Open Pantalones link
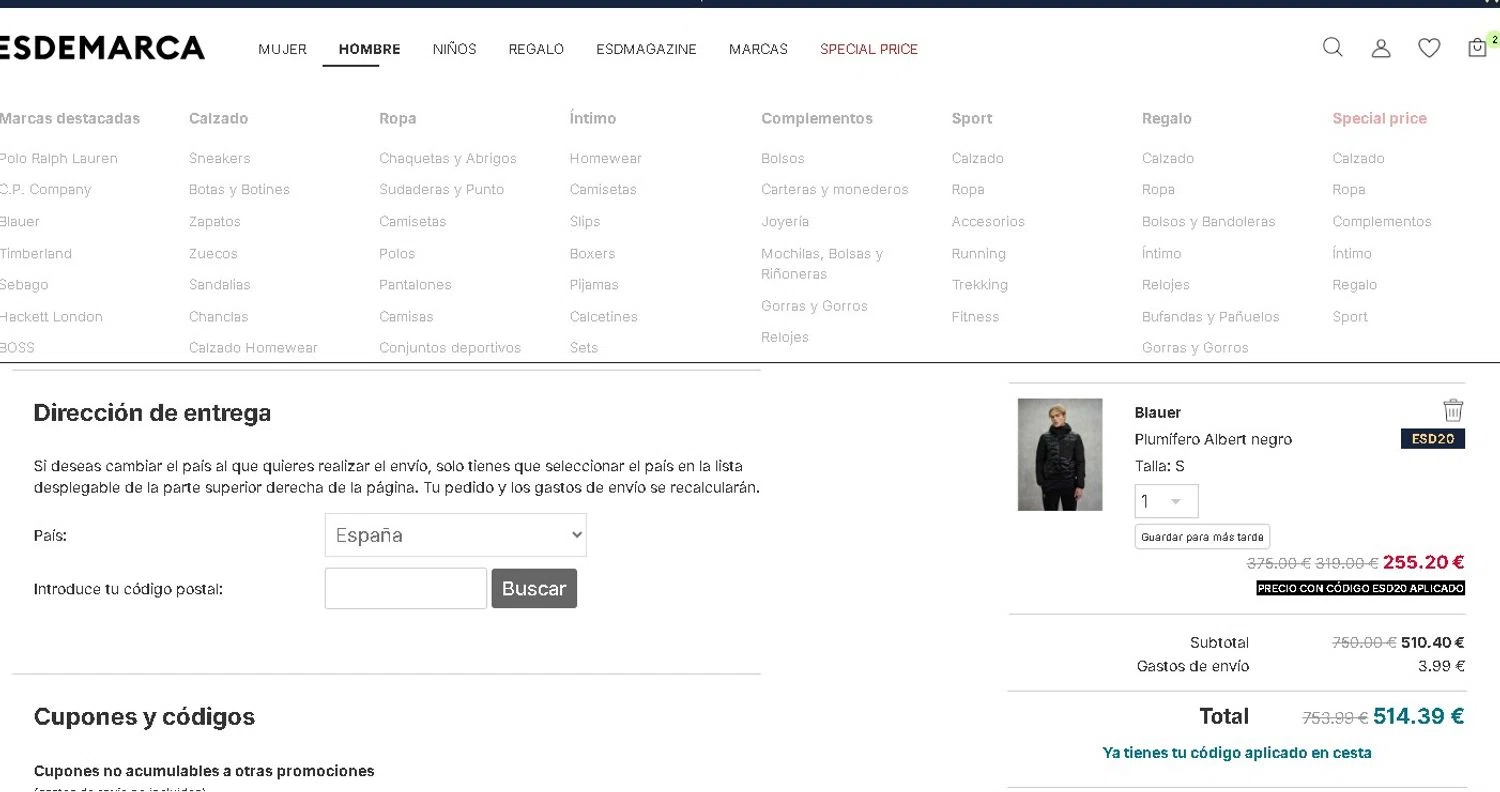Image resolution: width=1500 pixels, height=792 pixels. 415,285
